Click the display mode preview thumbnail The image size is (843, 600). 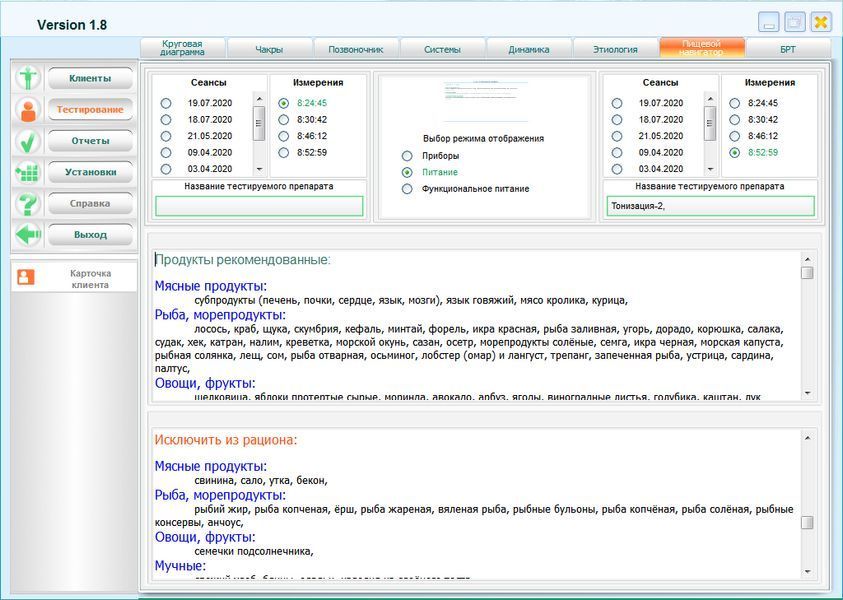[x=484, y=102]
